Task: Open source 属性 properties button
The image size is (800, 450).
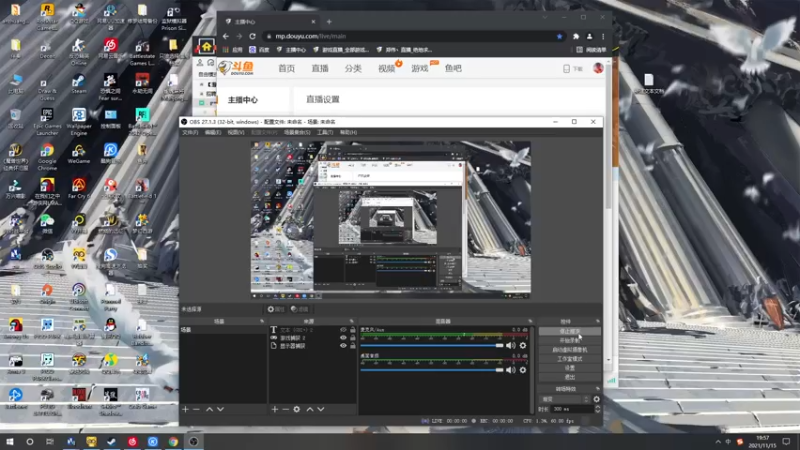Action: pos(276,309)
